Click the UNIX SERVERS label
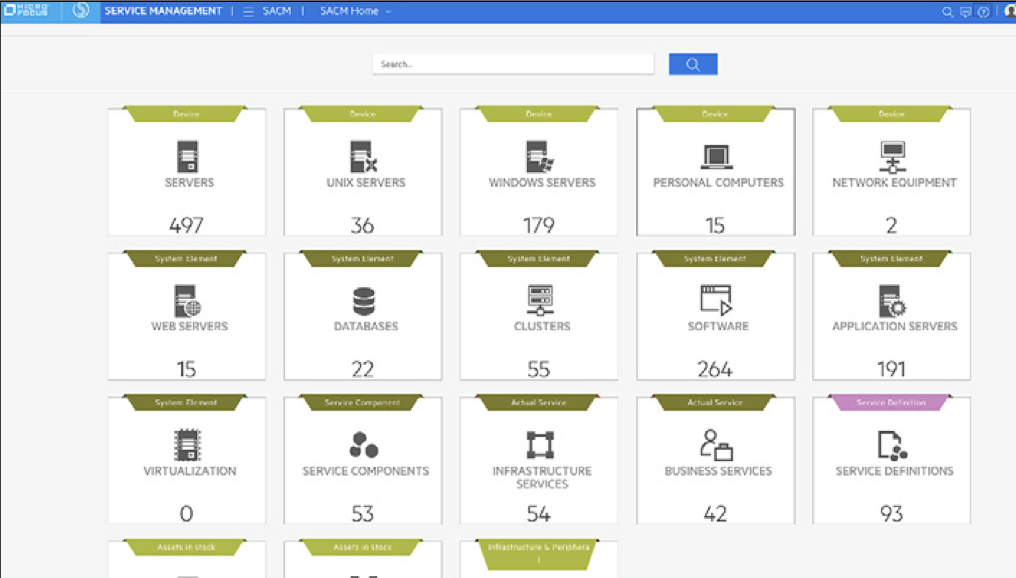 [366, 183]
